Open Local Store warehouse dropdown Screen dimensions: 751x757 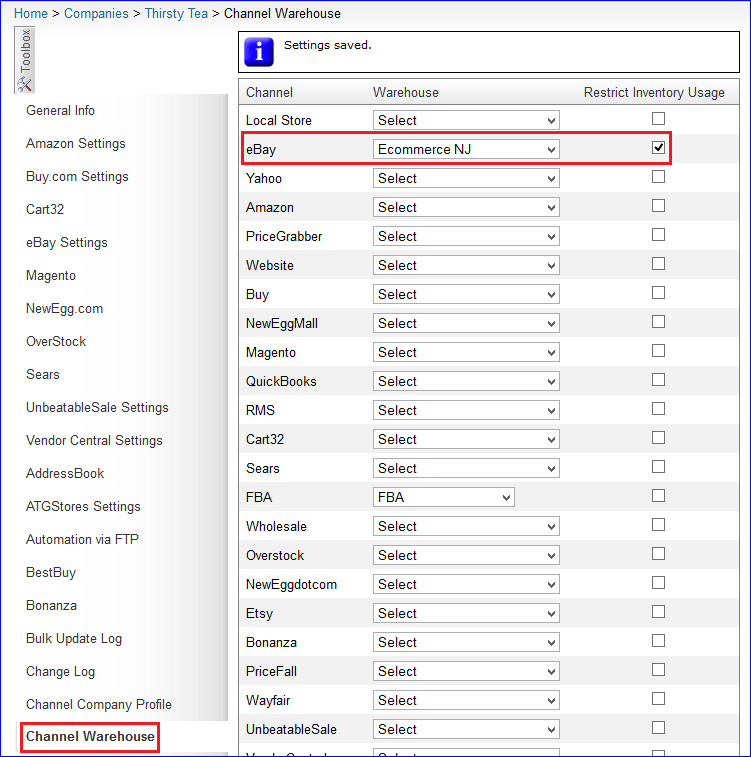click(x=466, y=120)
